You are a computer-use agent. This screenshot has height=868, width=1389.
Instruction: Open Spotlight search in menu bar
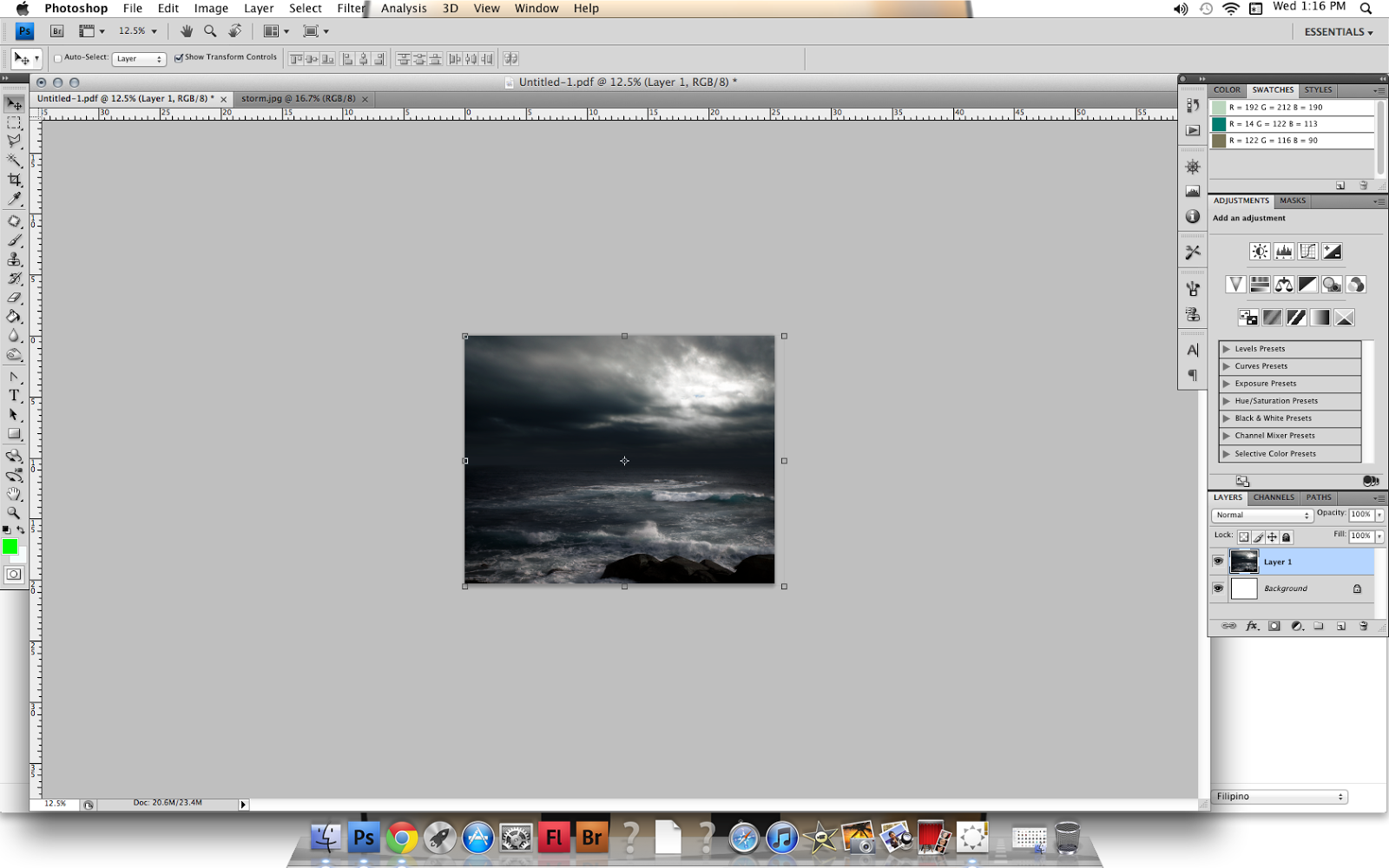(1366, 9)
